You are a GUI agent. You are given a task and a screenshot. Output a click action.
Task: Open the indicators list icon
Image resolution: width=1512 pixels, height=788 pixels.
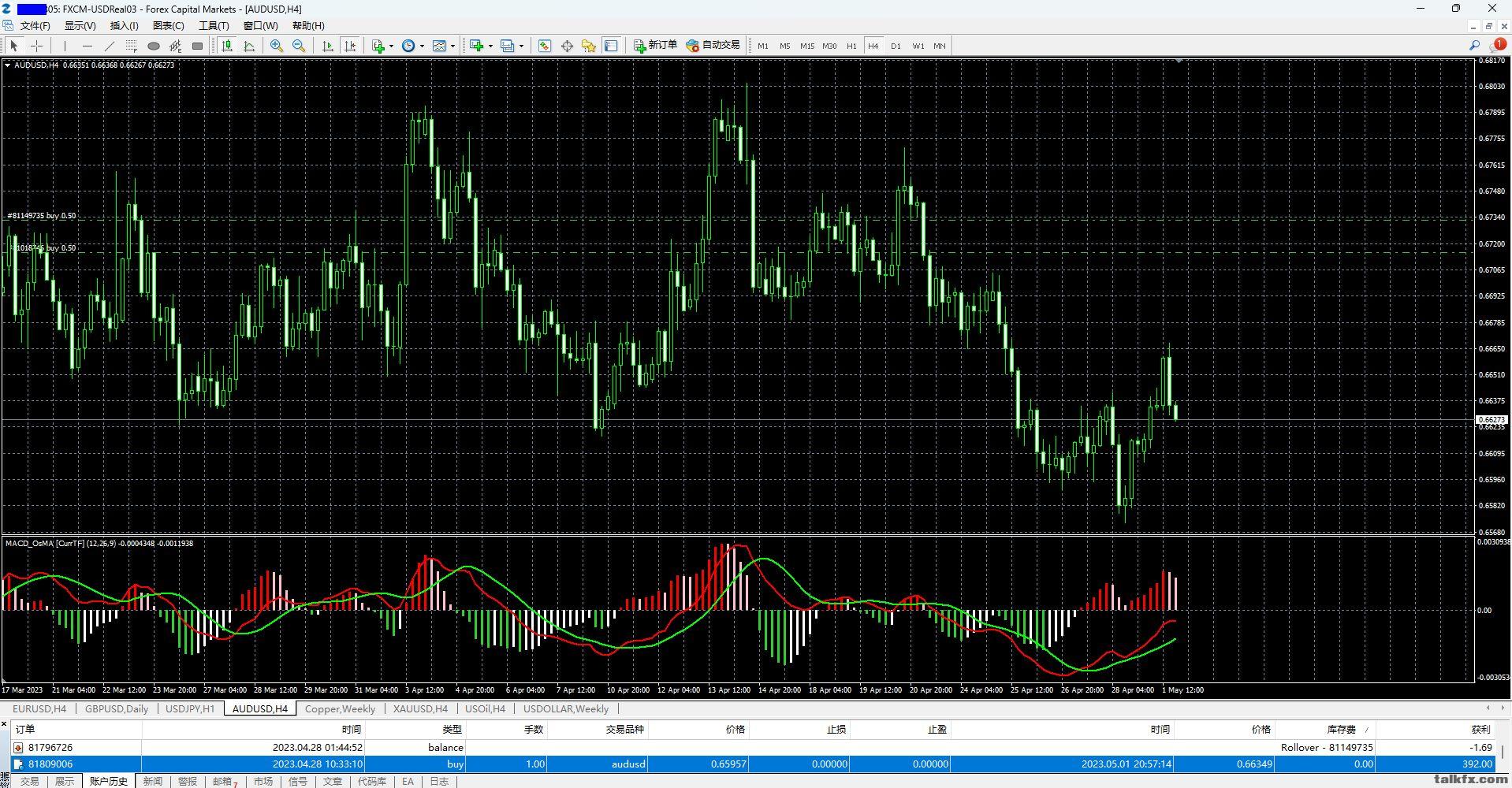click(378, 46)
